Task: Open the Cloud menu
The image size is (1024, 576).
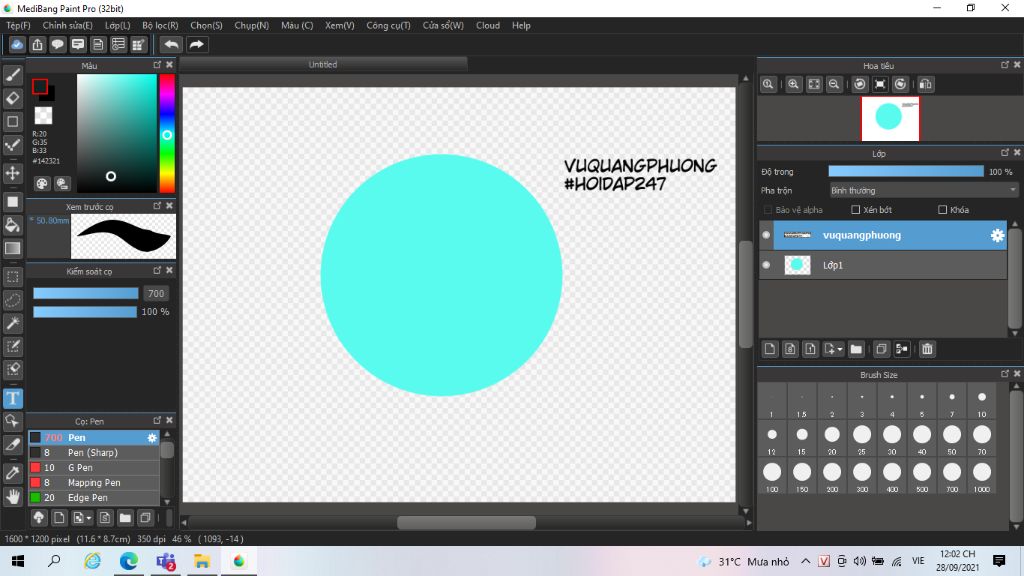Action: pyautogui.click(x=488, y=25)
